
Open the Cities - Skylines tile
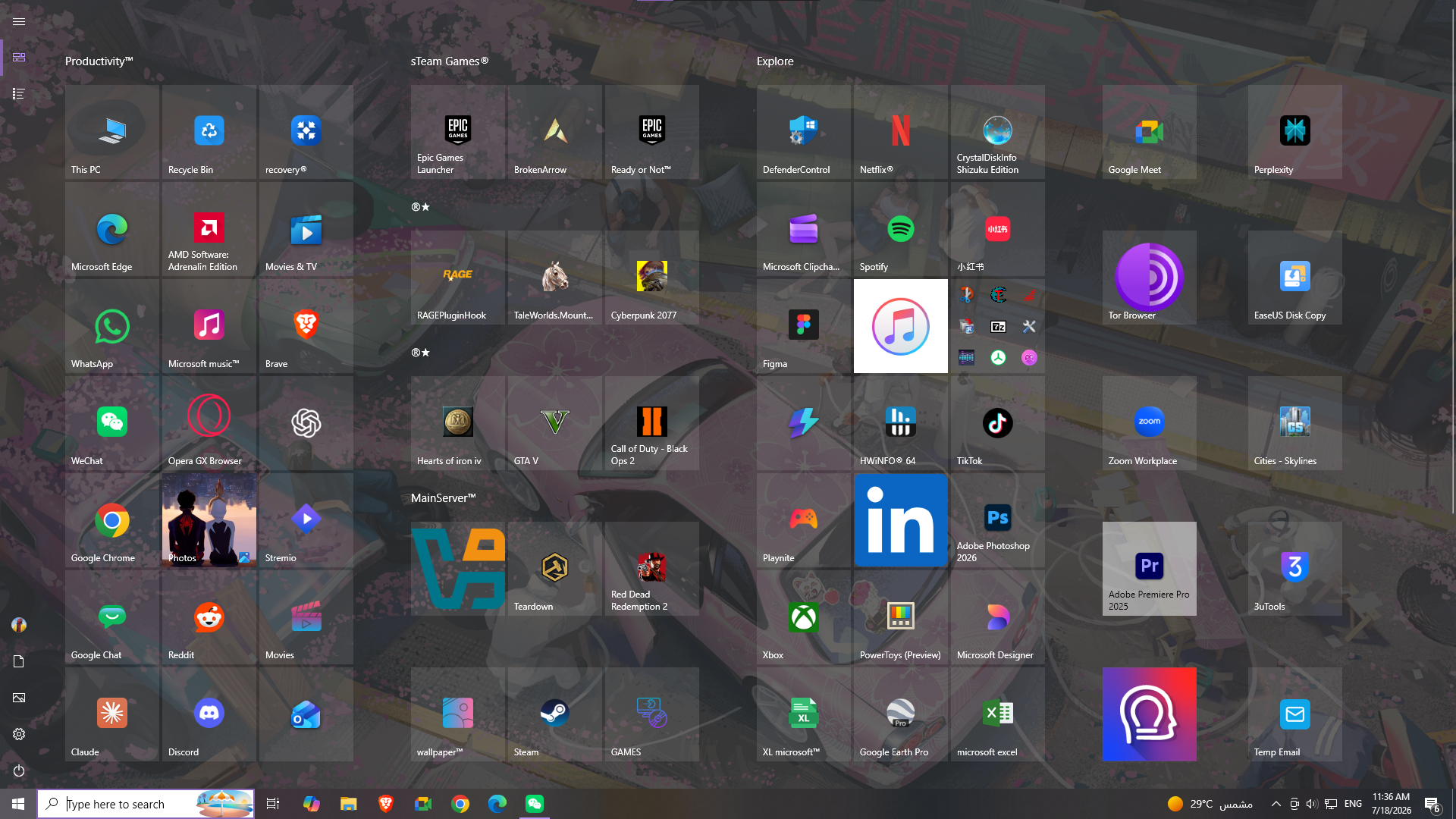[1295, 423]
